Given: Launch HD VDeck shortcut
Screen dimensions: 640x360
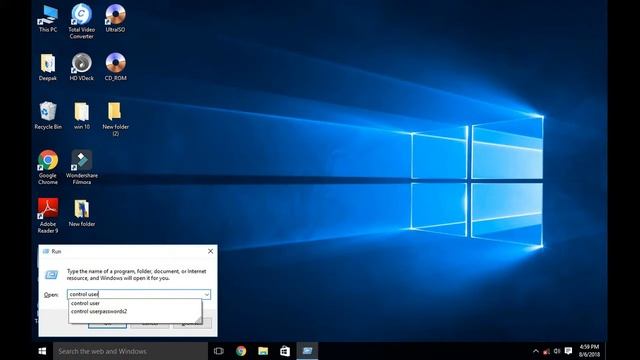Looking at the screenshot, I should [81, 67].
